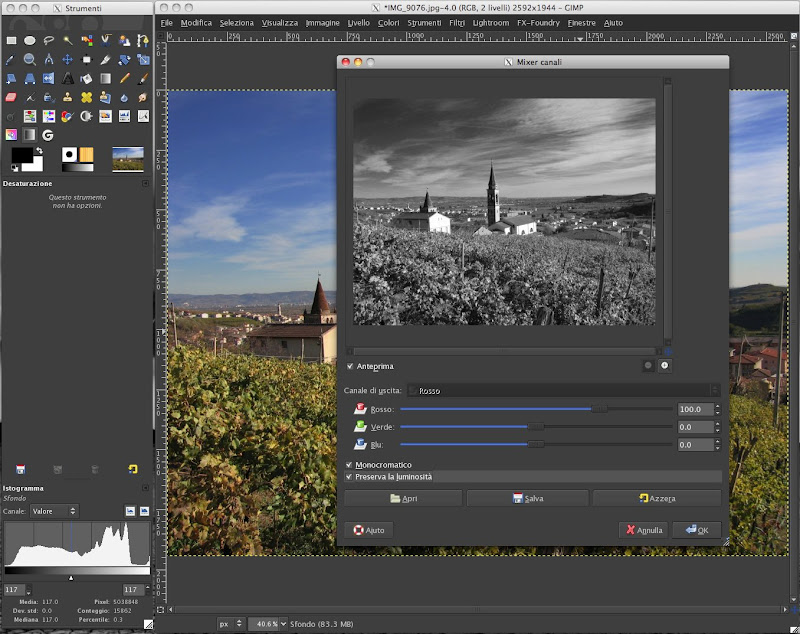Disable Preserva la luminosità option
Image resolution: width=800 pixels, height=634 pixels.
point(350,477)
